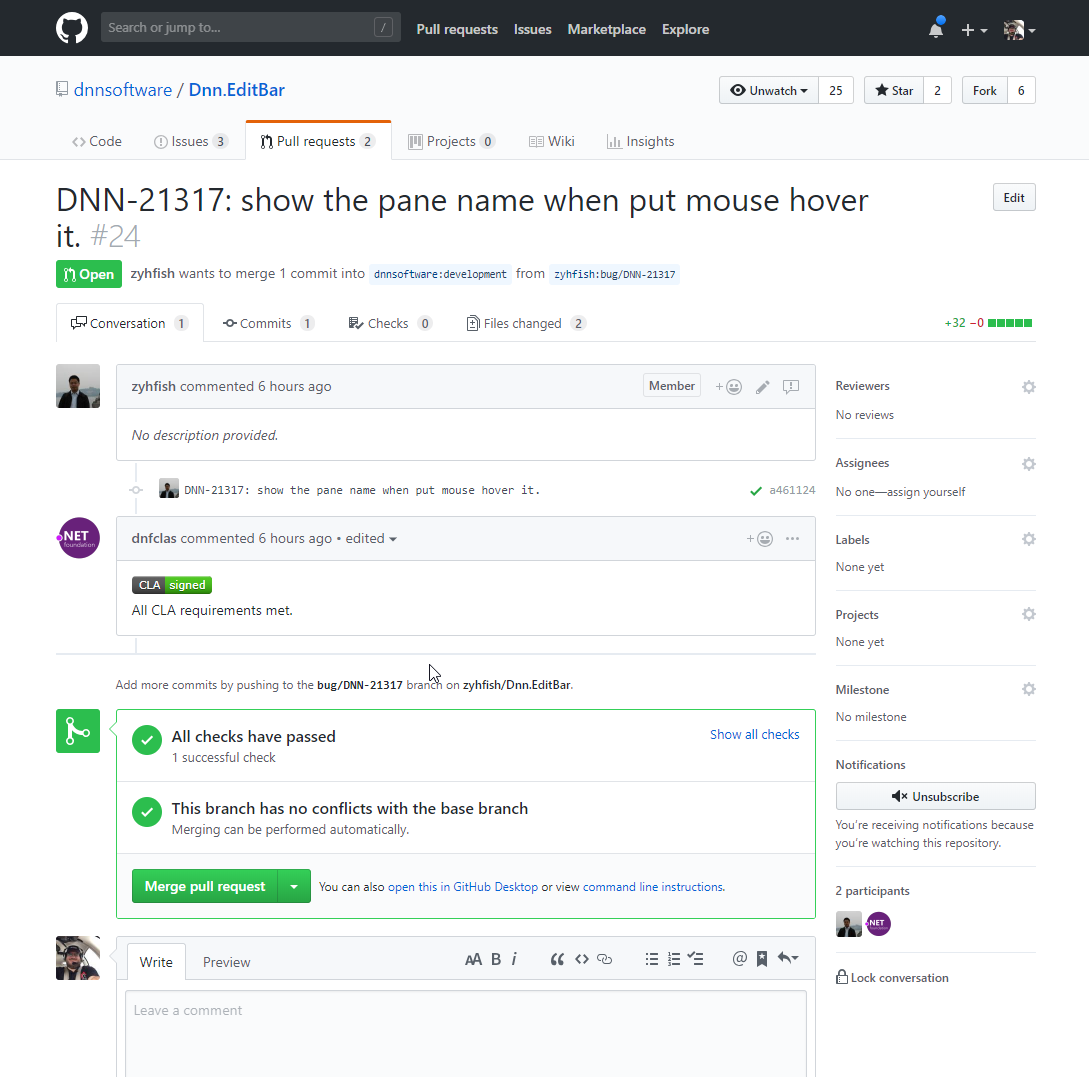Click the Unsubscribe button
The image size is (1089, 1077).
(x=936, y=796)
